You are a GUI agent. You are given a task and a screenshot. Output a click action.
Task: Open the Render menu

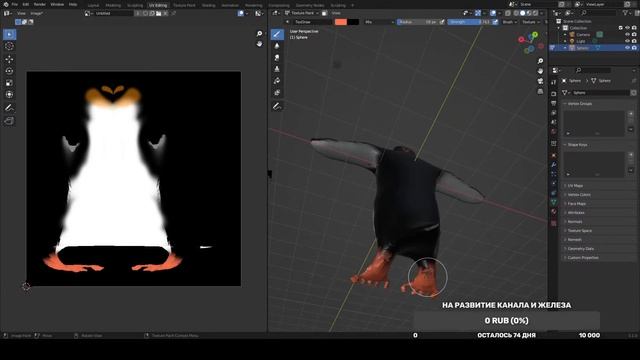click(40, 4)
